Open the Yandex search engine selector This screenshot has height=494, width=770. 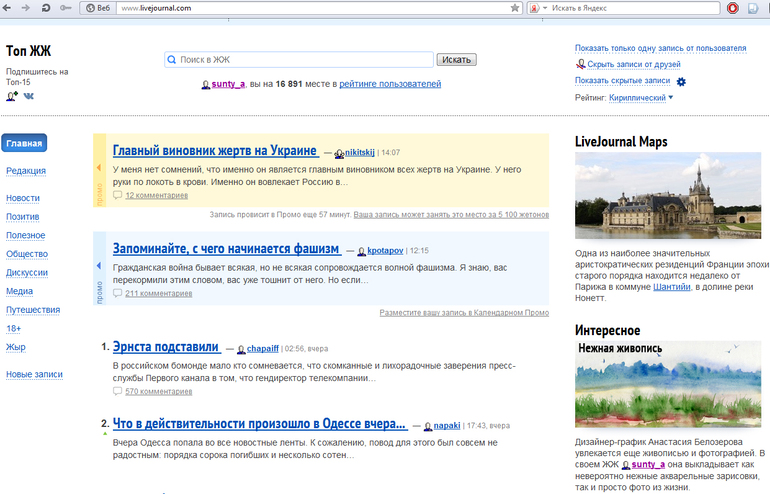[x=539, y=8]
